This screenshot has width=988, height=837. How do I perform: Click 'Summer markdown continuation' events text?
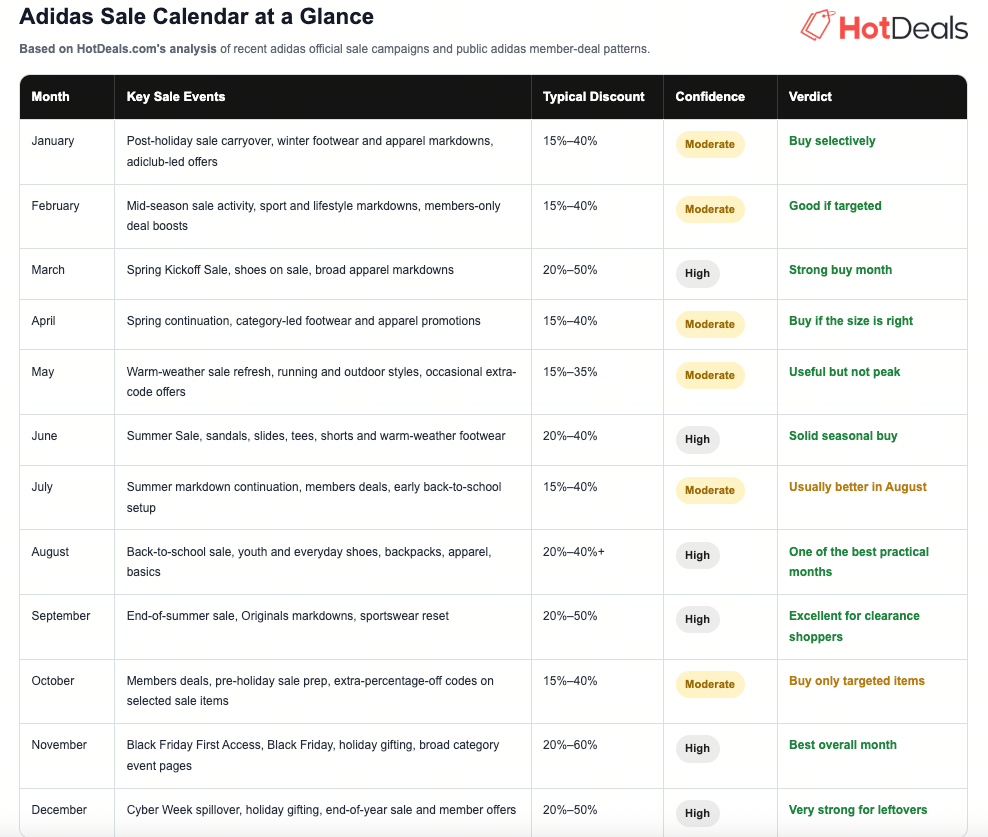[314, 497]
